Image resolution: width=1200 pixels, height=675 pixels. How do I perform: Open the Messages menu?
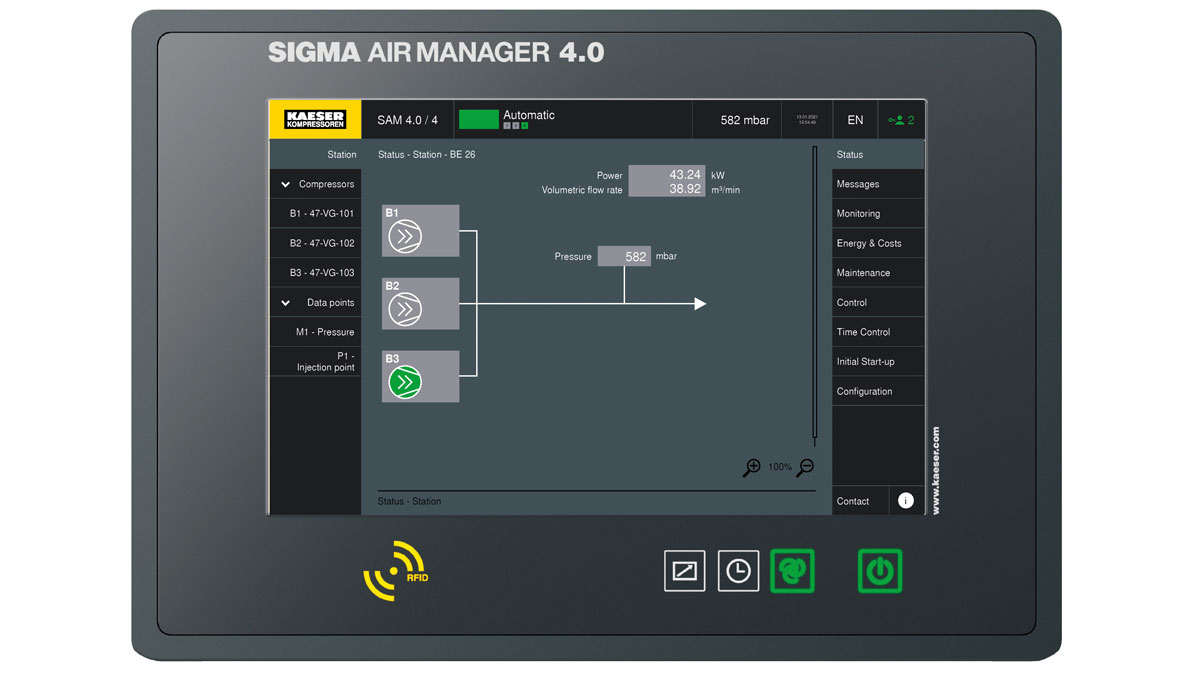(x=878, y=184)
